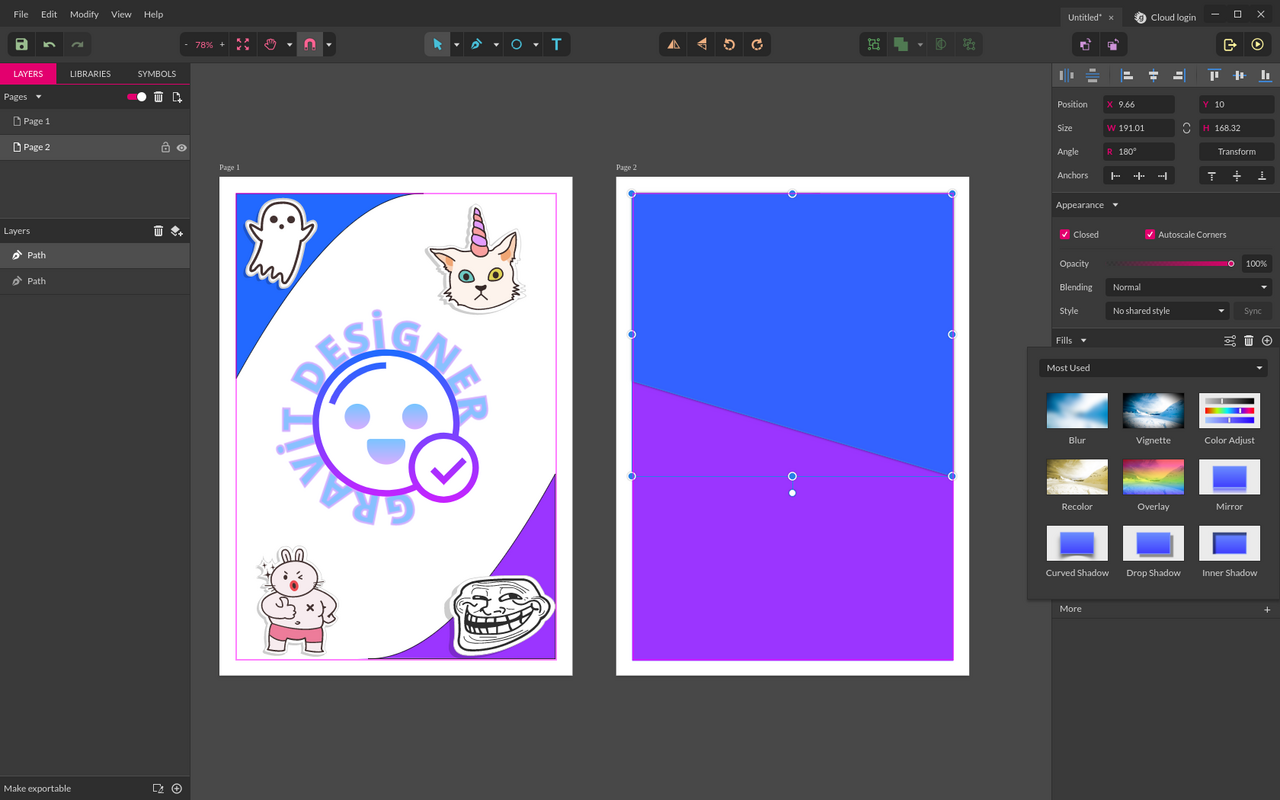Click the Fills settings sliders icon
The height and width of the screenshot is (800, 1280).
pos(1230,341)
